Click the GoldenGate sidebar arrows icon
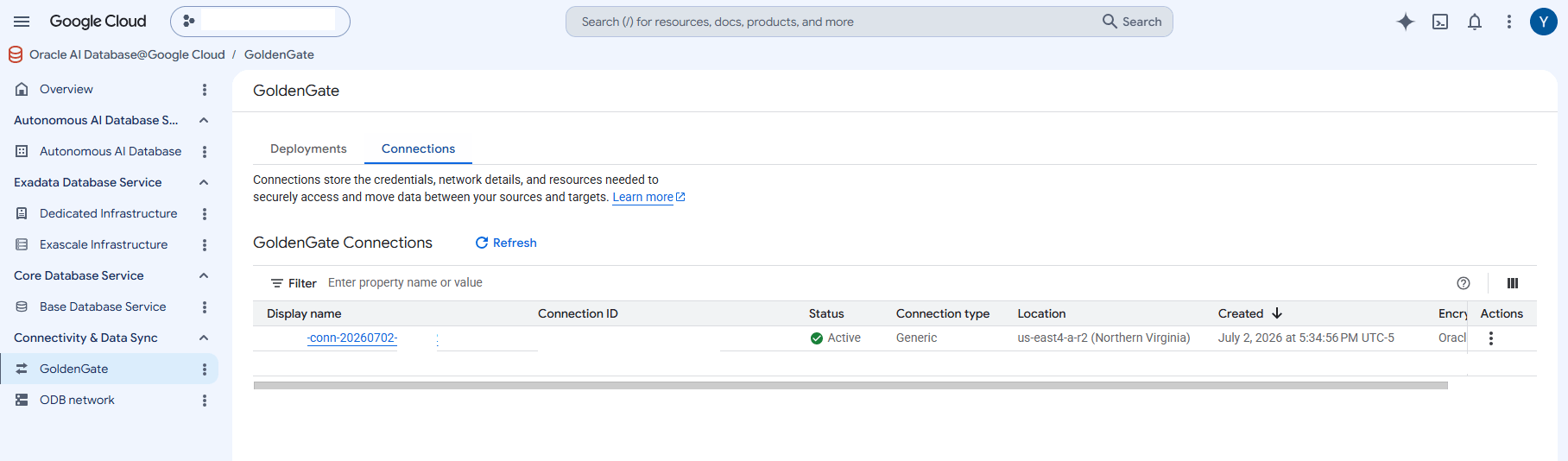This screenshot has width=1568, height=461. click(x=22, y=369)
